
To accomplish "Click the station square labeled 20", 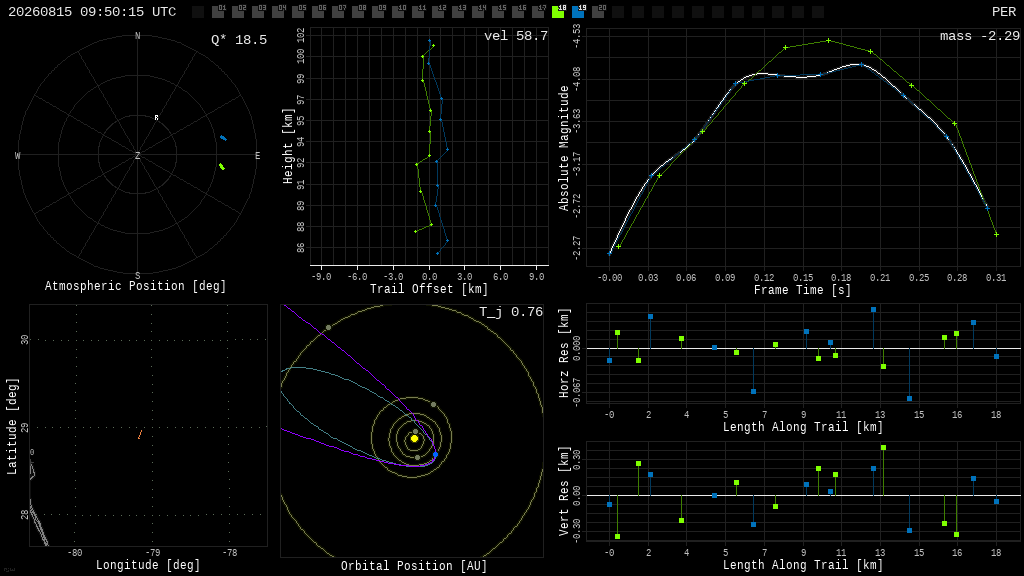I will [x=598, y=12].
